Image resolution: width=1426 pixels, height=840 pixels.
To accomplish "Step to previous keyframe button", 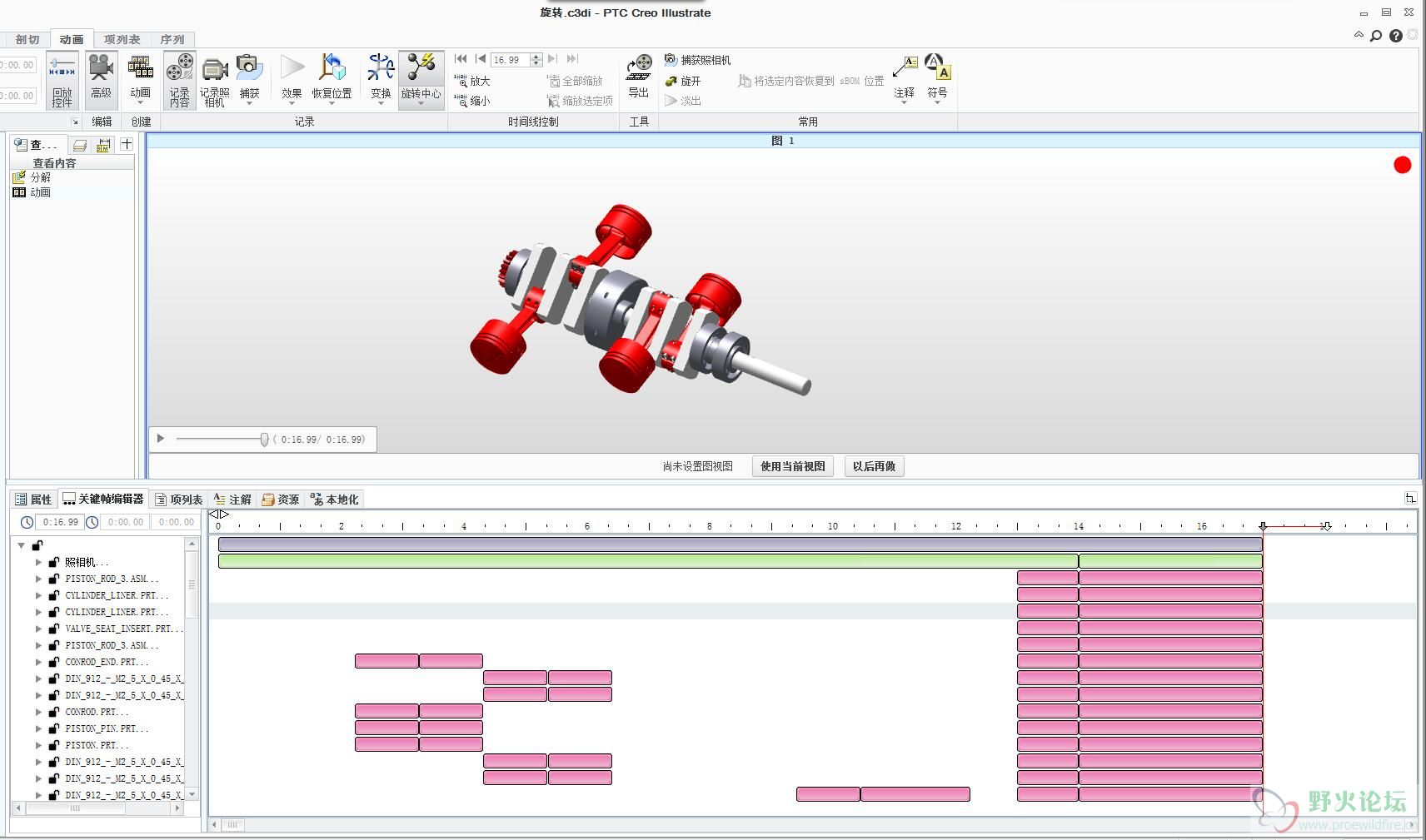I will tap(481, 59).
